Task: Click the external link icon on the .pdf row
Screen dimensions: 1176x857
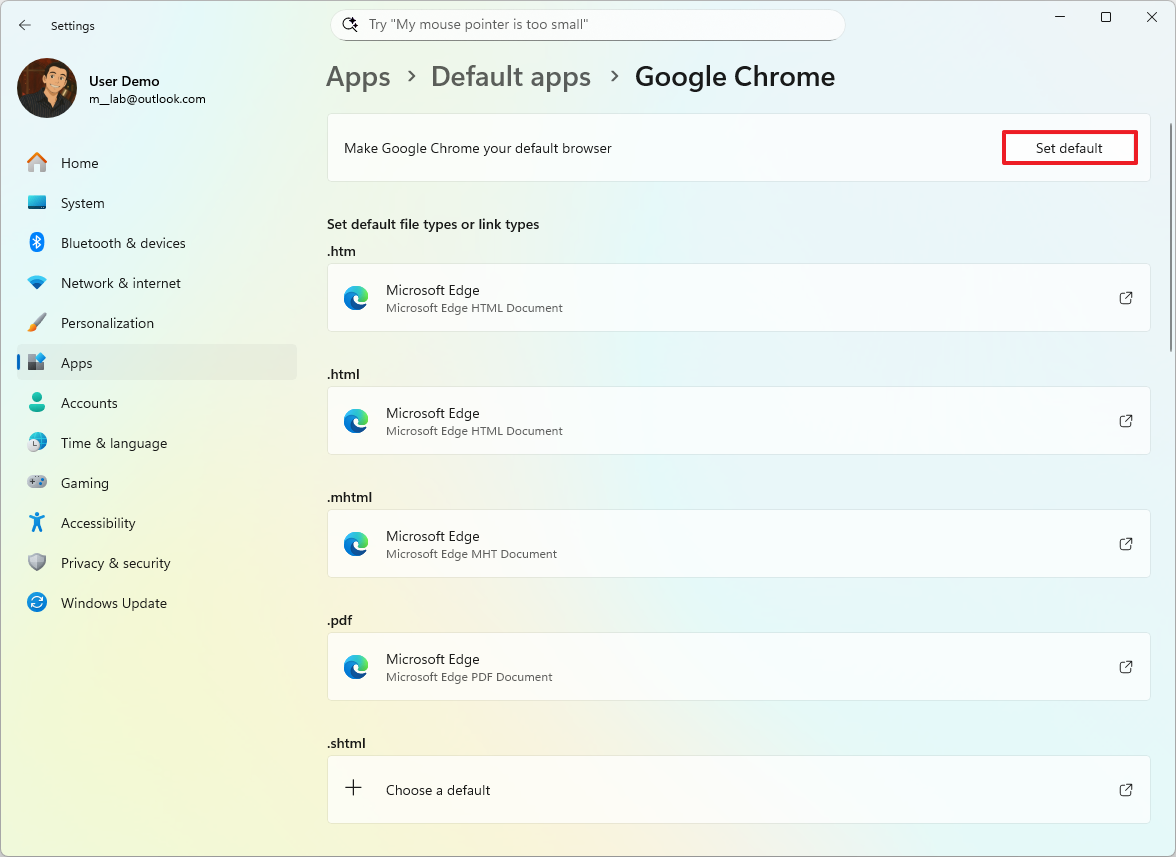Action: pyautogui.click(x=1125, y=666)
